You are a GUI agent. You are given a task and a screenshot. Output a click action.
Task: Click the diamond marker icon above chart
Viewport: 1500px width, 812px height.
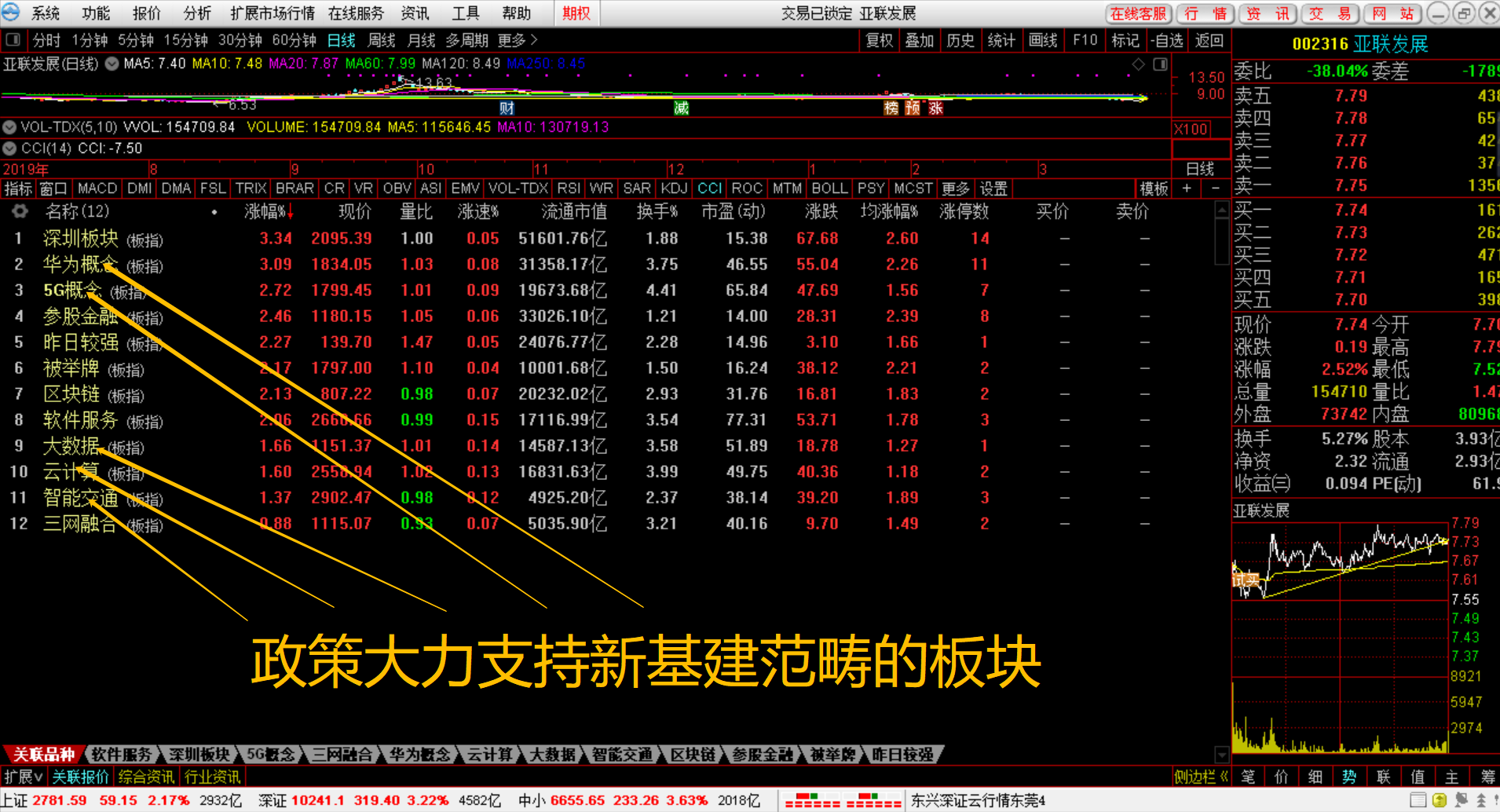pyautogui.click(x=1138, y=64)
